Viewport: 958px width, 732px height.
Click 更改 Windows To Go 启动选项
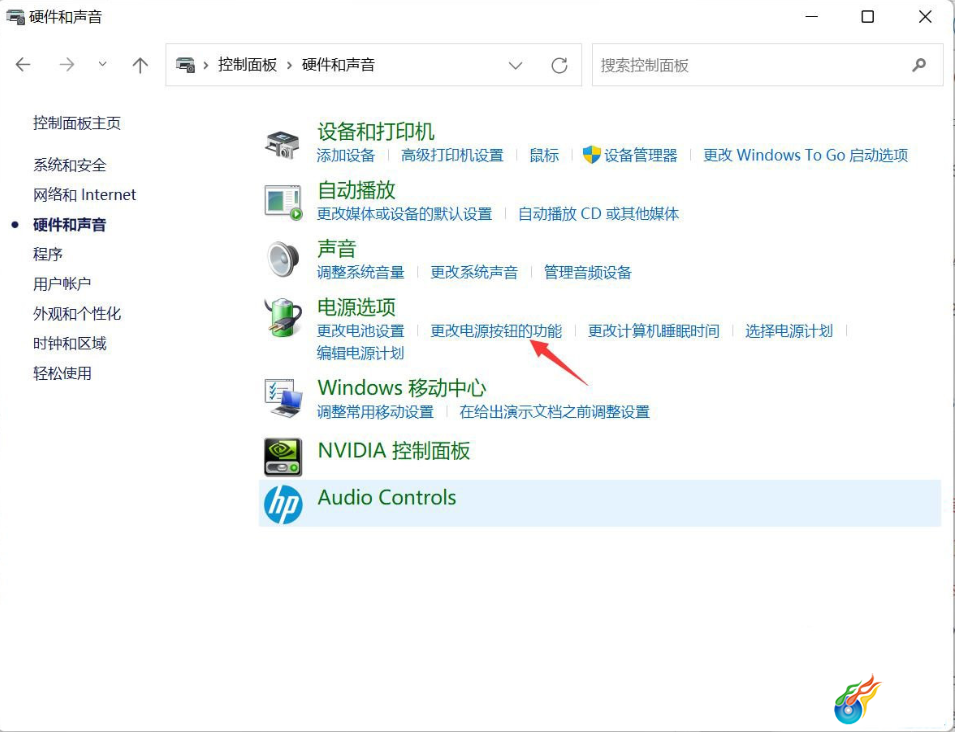point(805,155)
